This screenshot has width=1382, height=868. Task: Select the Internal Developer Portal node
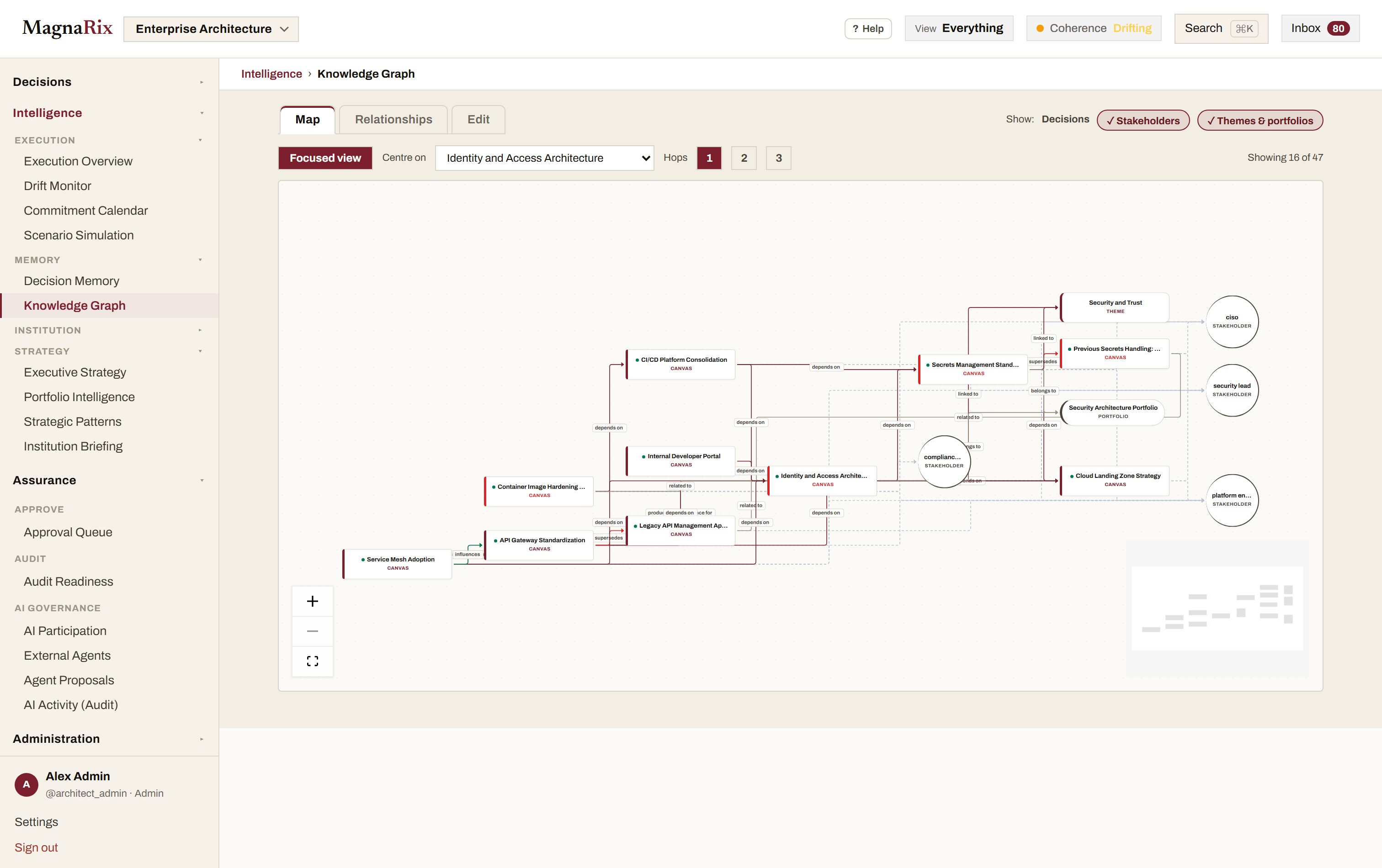coord(680,460)
